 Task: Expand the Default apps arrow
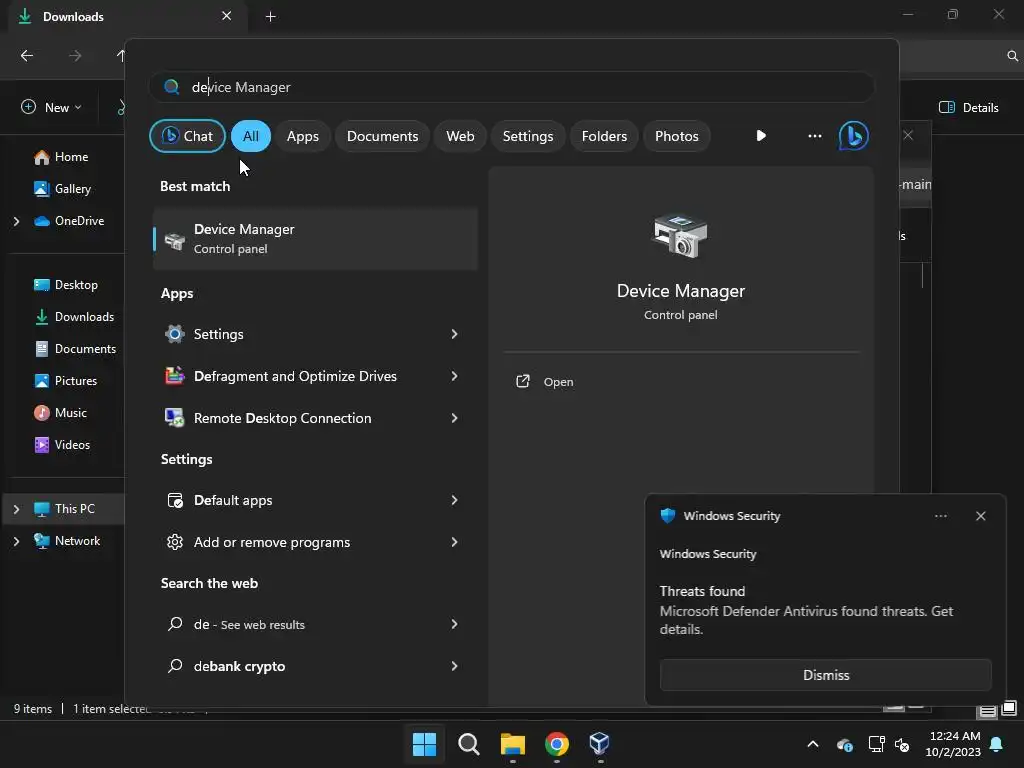(x=454, y=500)
